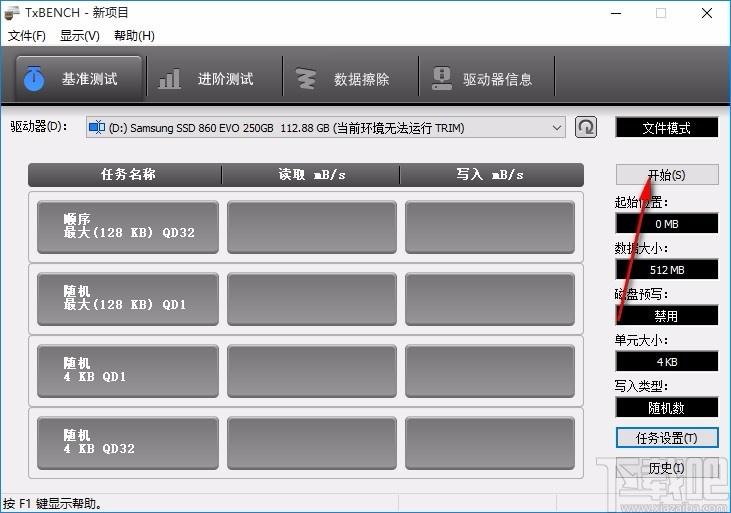Click read result cell for 随机 128 KB QD1
731x513 pixels.
[312, 299]
